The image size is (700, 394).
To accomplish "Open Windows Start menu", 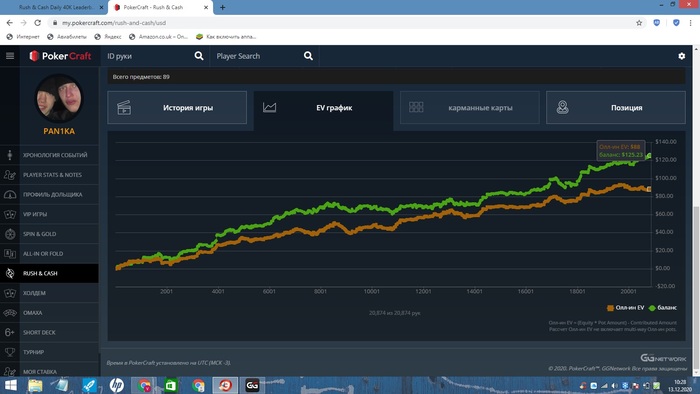I will [x=10, y=385].
